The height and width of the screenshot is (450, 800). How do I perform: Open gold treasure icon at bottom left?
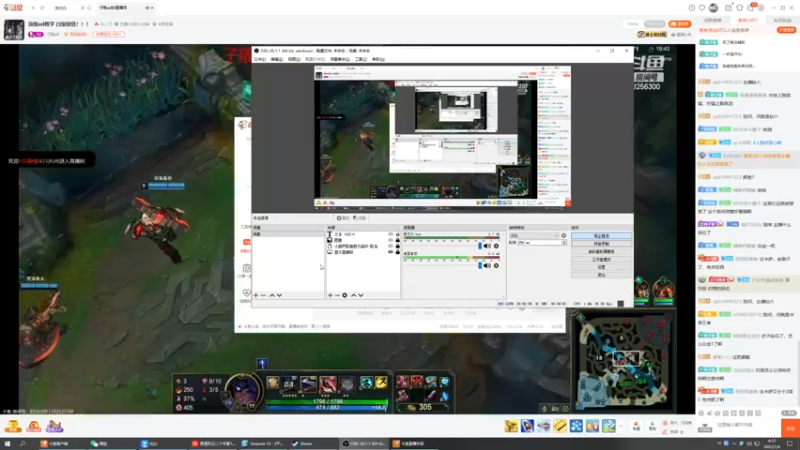pos(13,426)
